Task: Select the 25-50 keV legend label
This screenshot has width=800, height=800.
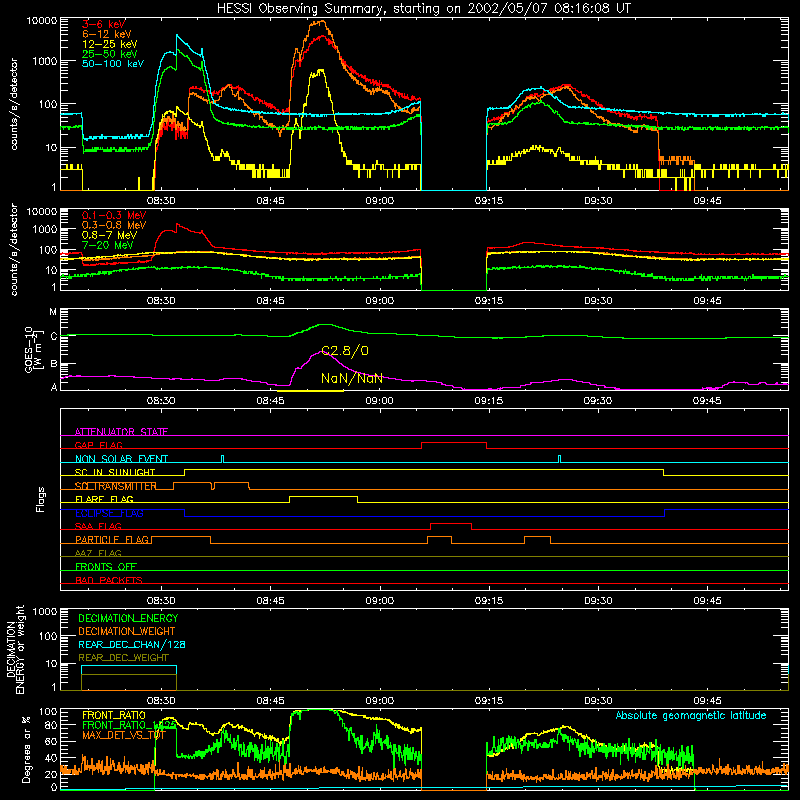Action: click(110, 54)
